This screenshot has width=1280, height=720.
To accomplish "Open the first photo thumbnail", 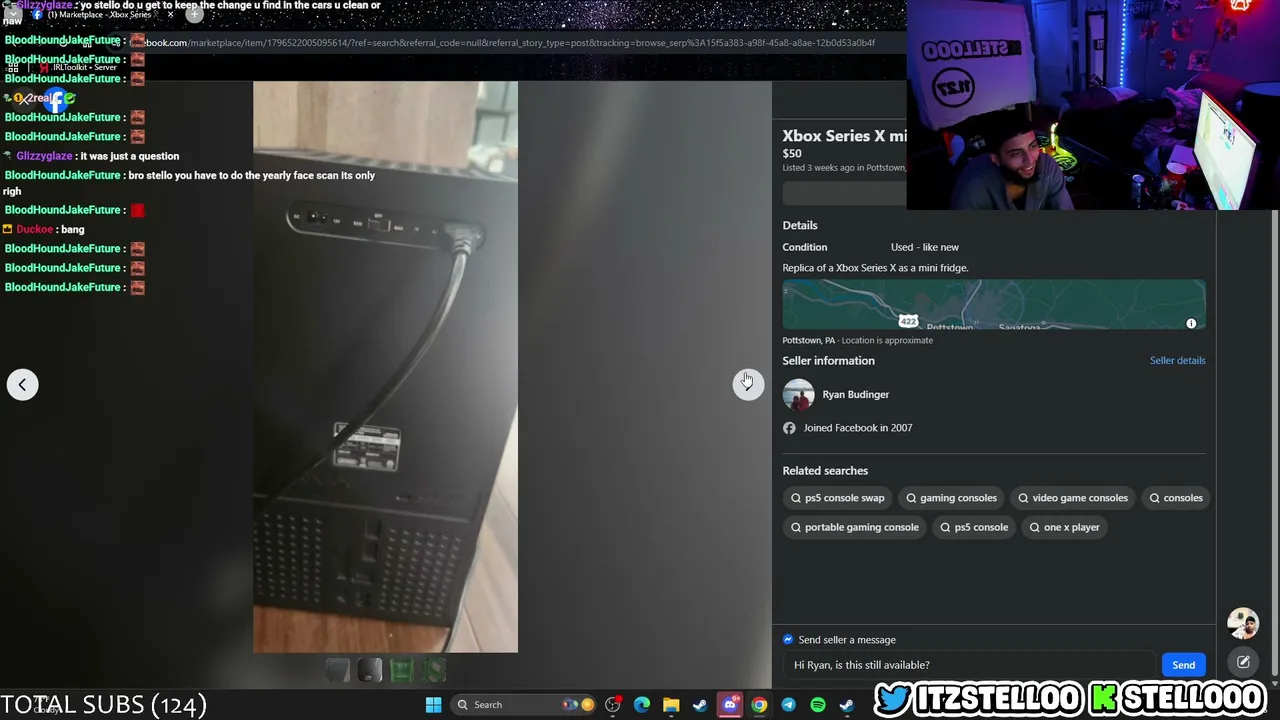I will (x=337, y=670).
